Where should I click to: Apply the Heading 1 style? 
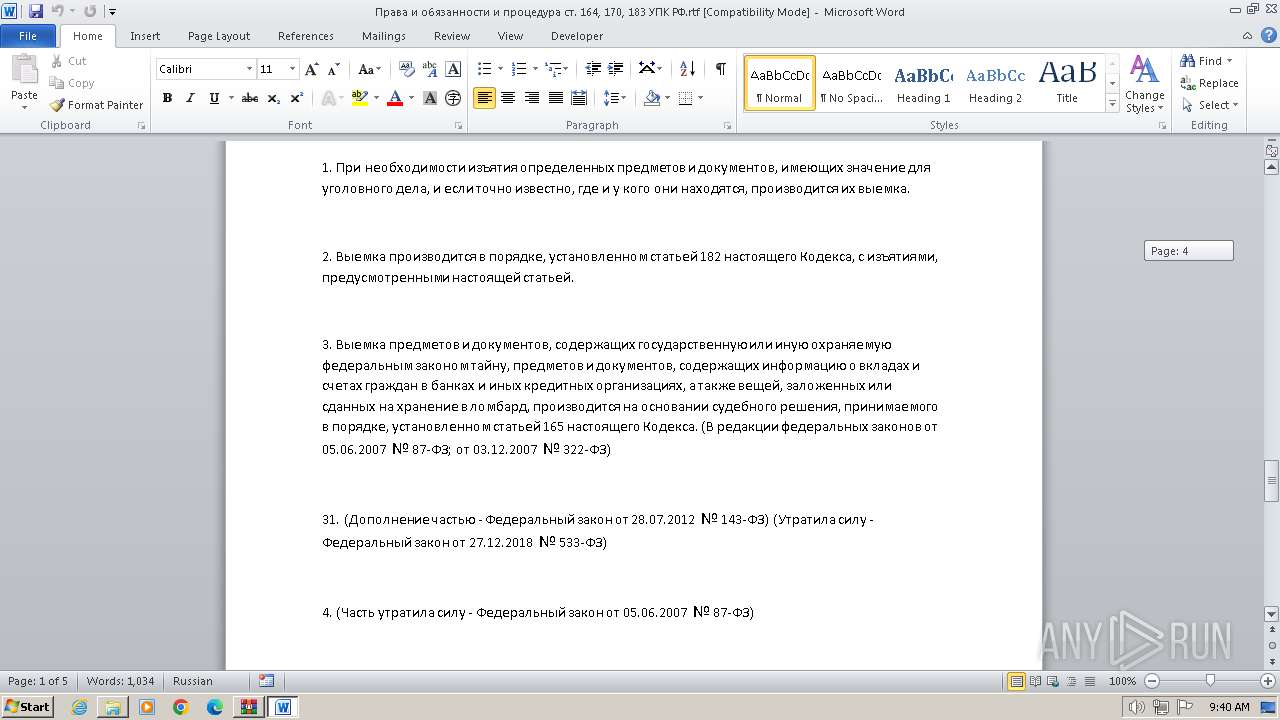coord(924,83)
